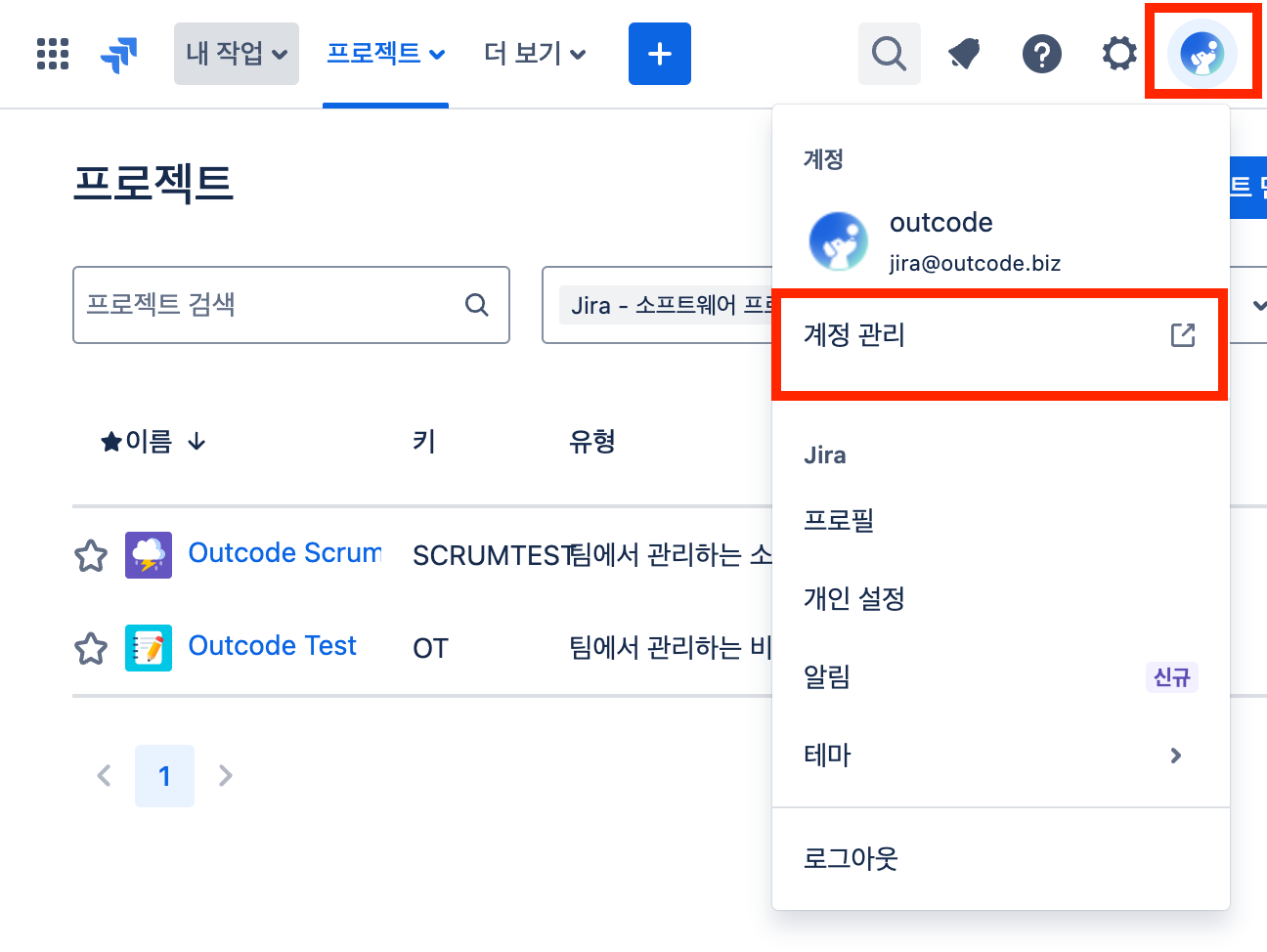Open the search magnifier in top bar
The image size is (1267, 952).
point(889,54)
